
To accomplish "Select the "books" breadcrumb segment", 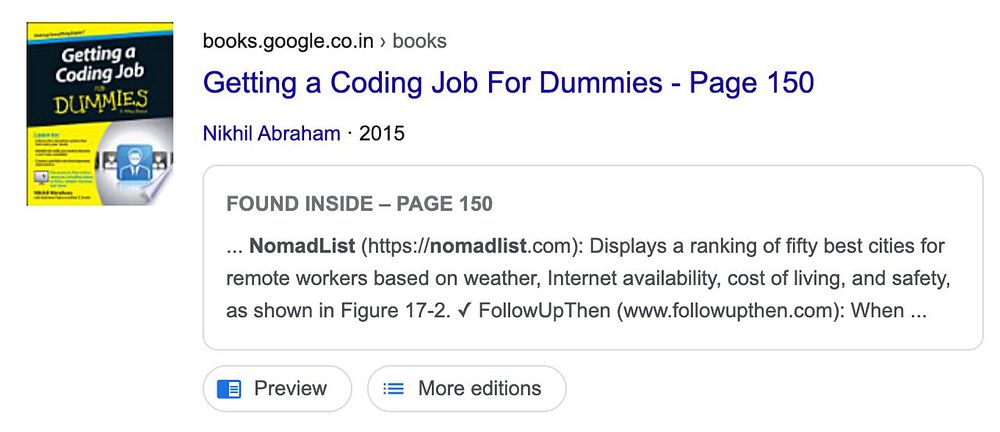I will point(420,41).
